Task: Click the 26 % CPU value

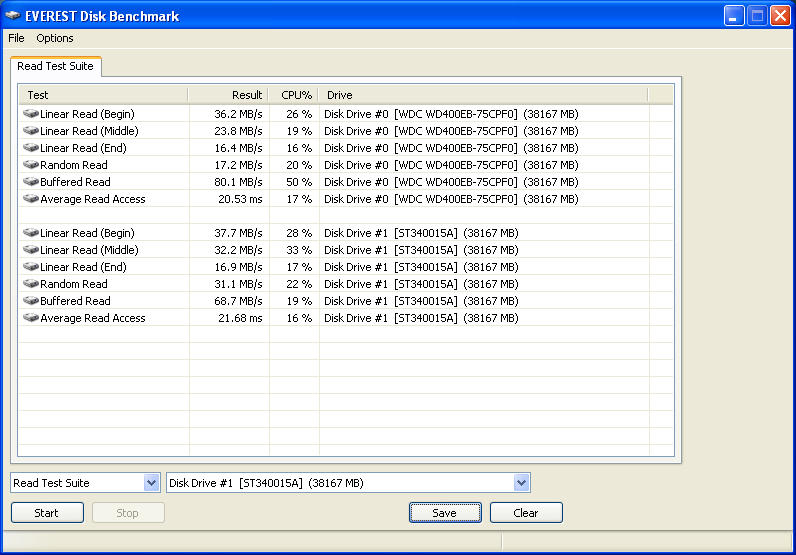Action: tap(299, 114)
